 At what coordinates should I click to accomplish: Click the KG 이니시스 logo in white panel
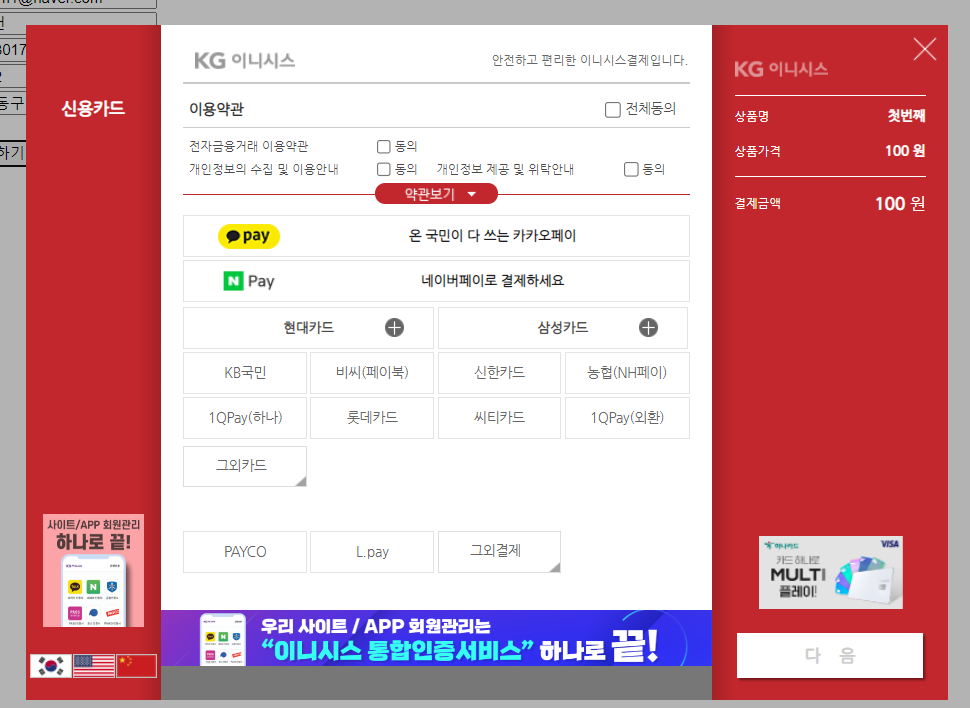pyautogui.click(x=244, y=61)
